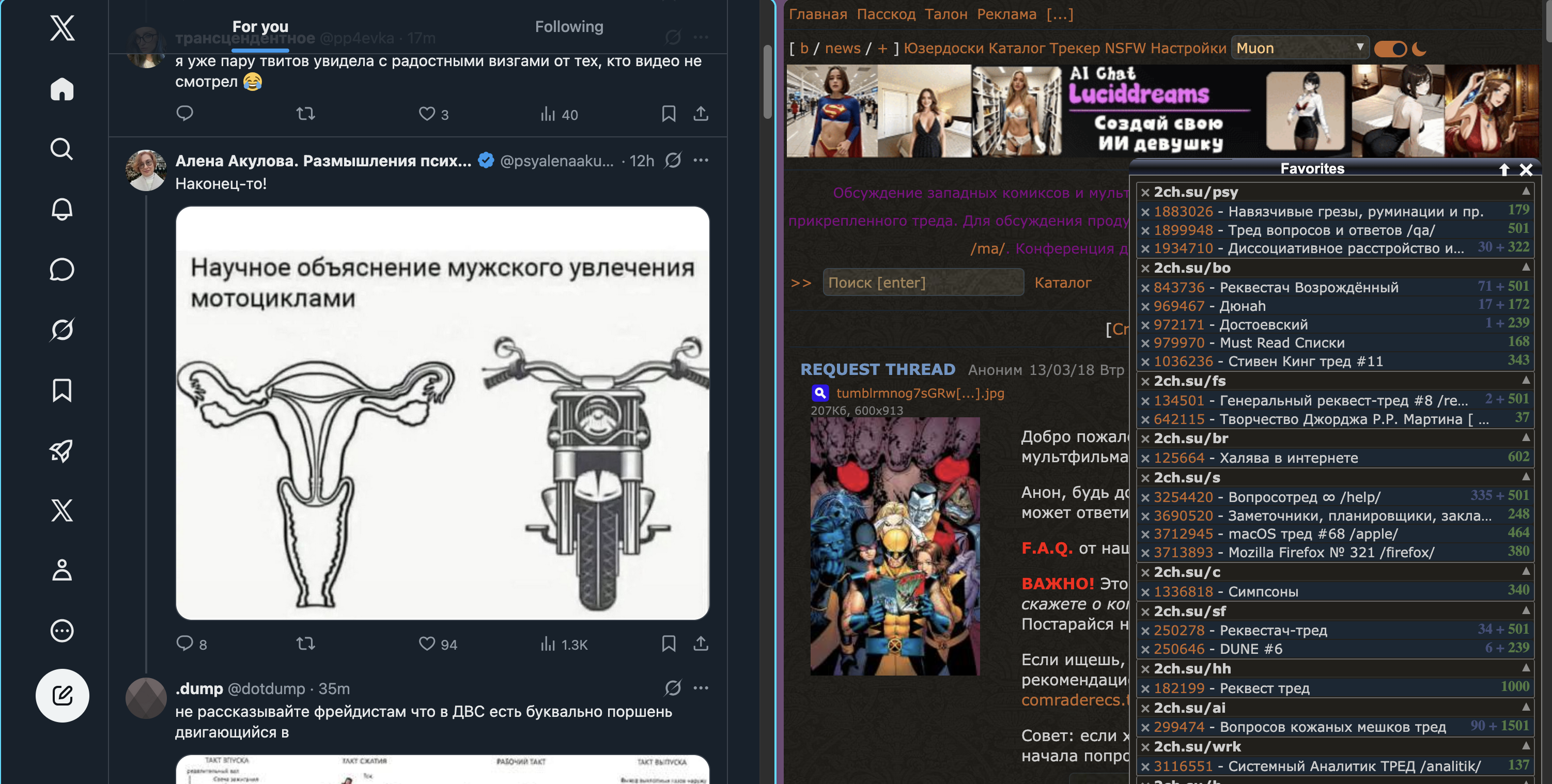Open NSFW link in board navigation

tap(1125, 48)
